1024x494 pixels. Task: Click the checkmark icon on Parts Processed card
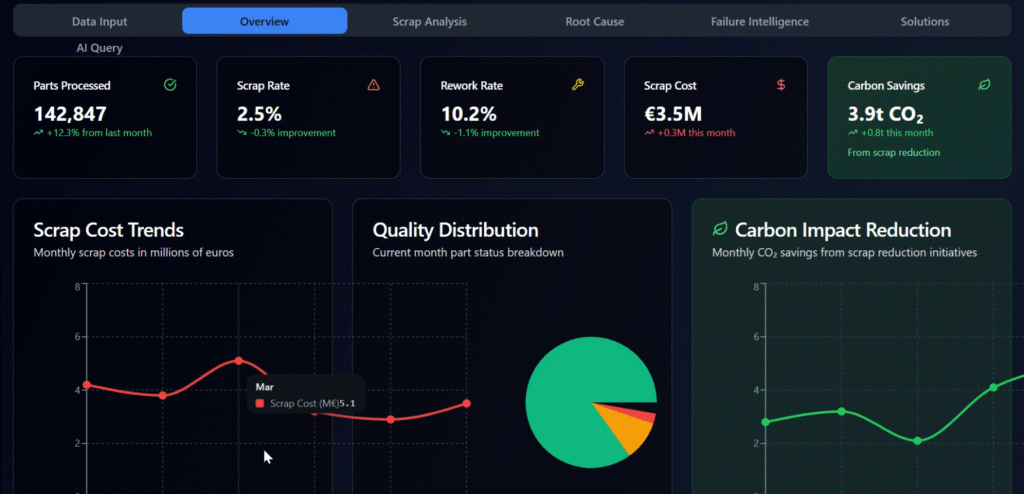coord(170,85)
